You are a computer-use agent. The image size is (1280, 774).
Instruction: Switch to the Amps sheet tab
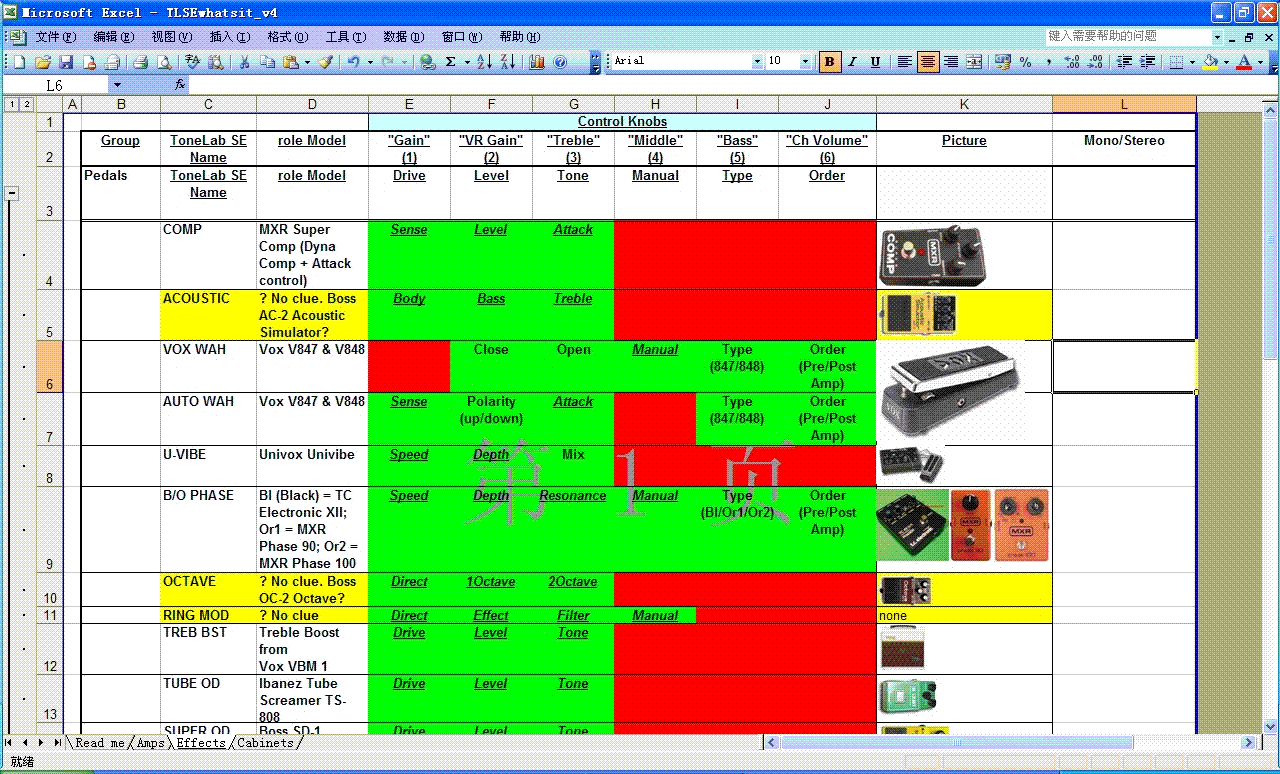(151, 743)
